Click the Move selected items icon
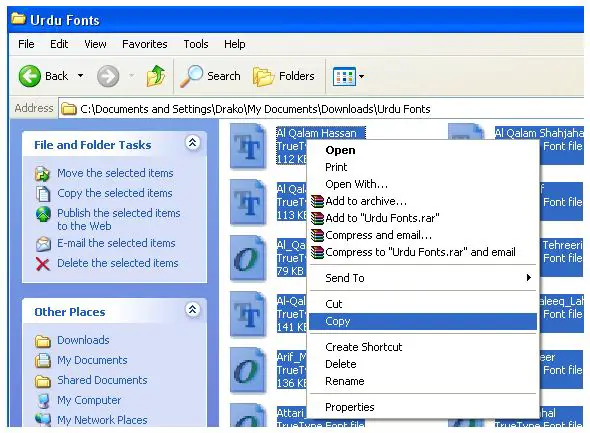The width and height of the screenshot is (590, 433). (43, 173)
